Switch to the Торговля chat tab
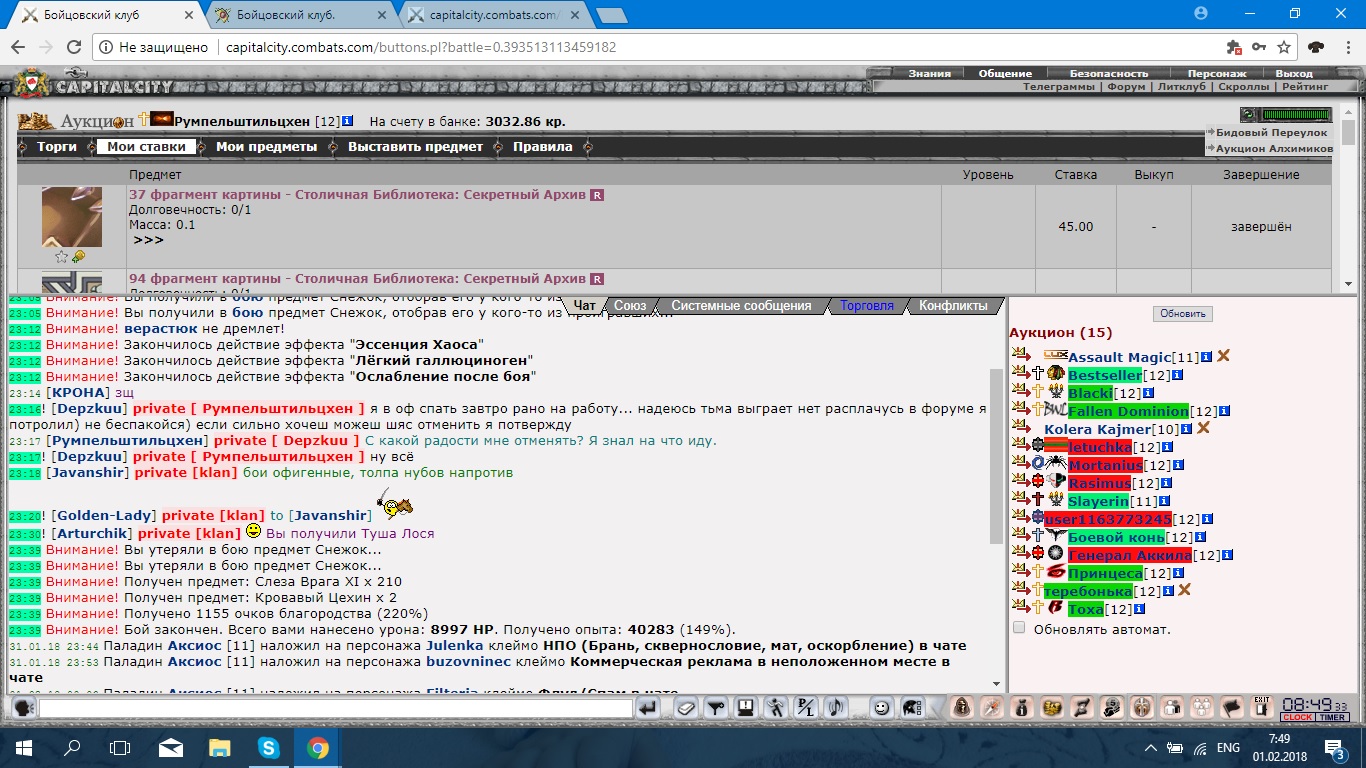Image resolution: width=1366 pixels, height=768 pixels. point(867,306)
